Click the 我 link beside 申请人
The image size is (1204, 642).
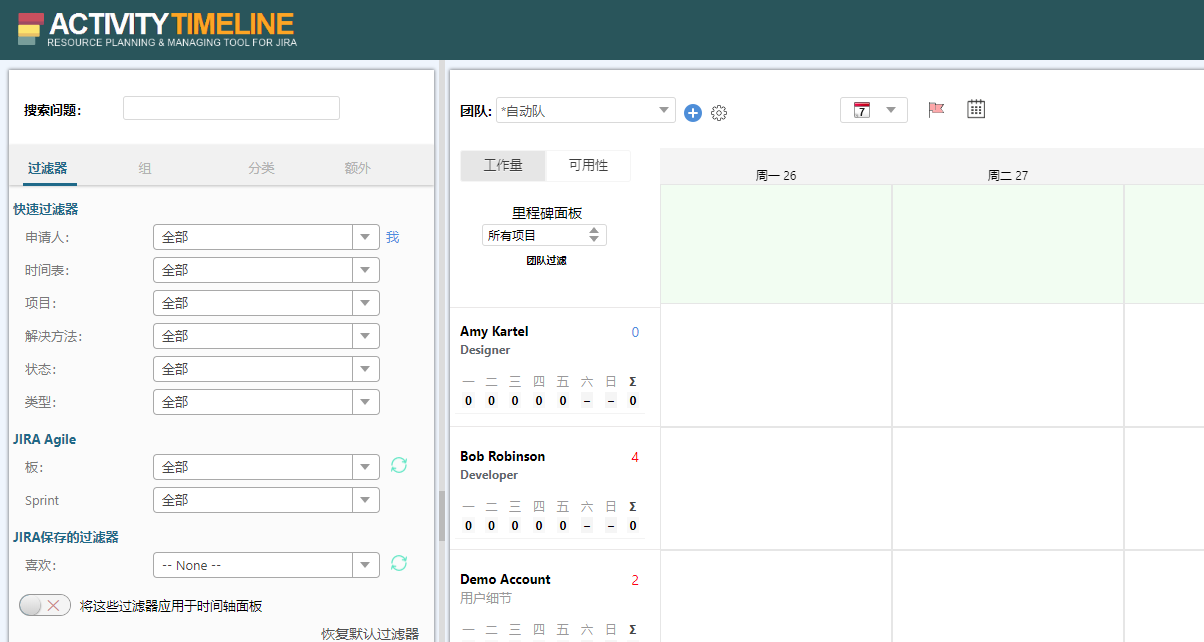392,237
